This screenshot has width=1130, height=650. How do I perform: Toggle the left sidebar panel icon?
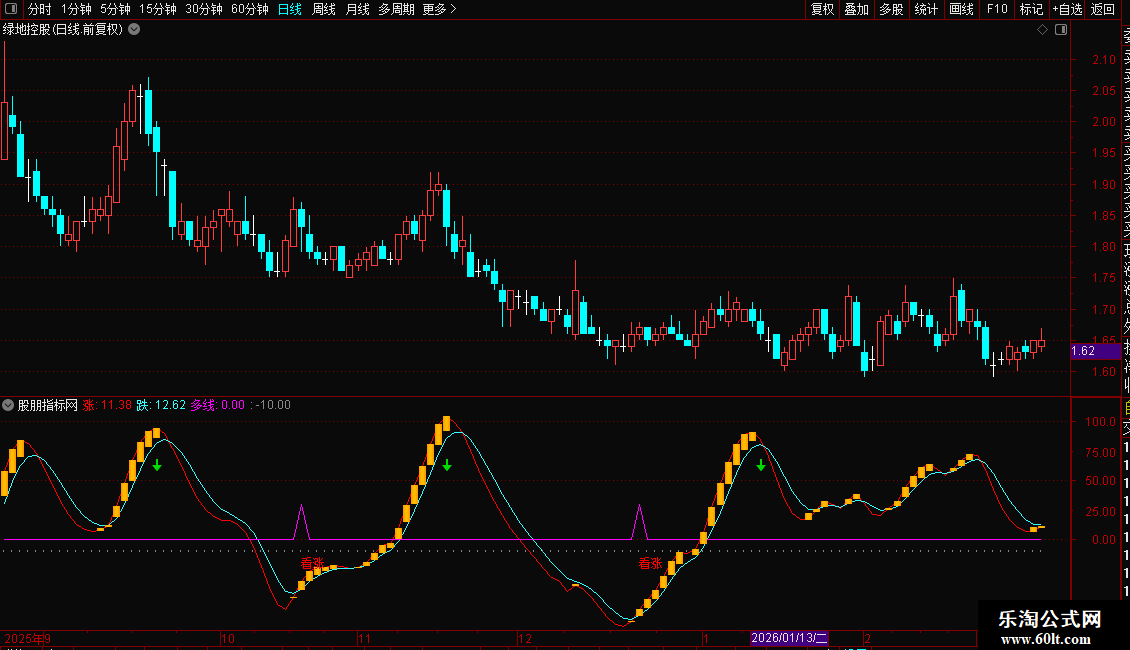(10, 9)
